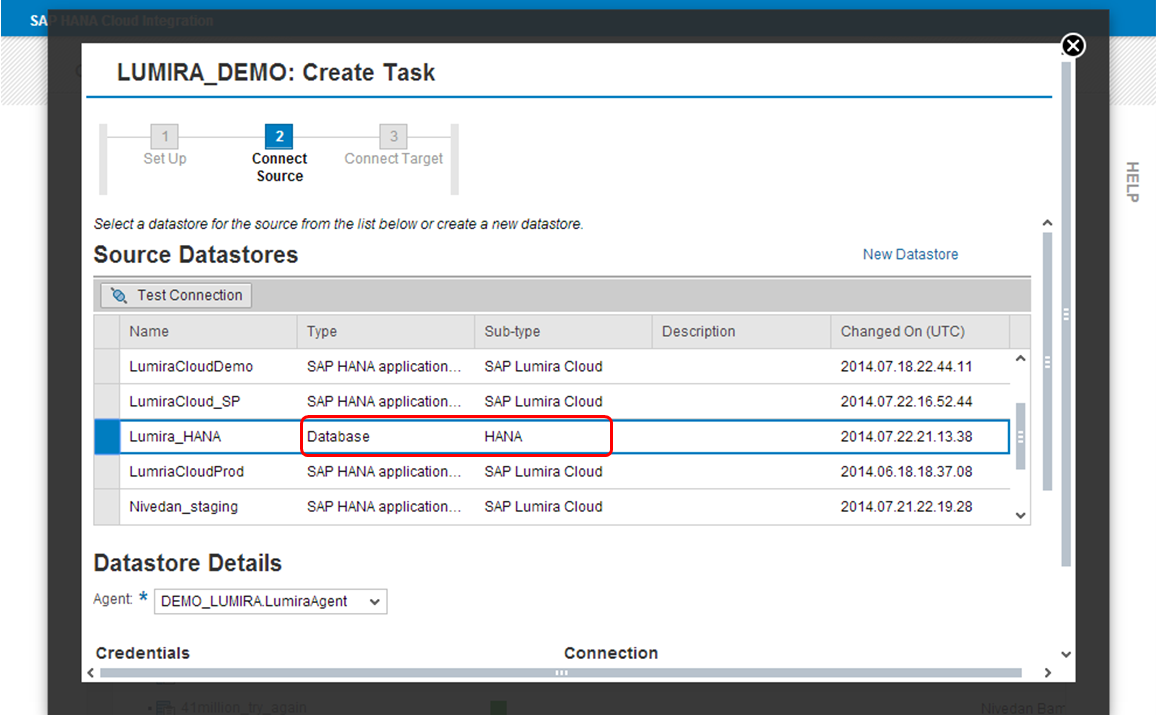Viewport: 1156px width, 715px height.
Task: Go to step 3 Connect Target
Action: pos(393,137)
